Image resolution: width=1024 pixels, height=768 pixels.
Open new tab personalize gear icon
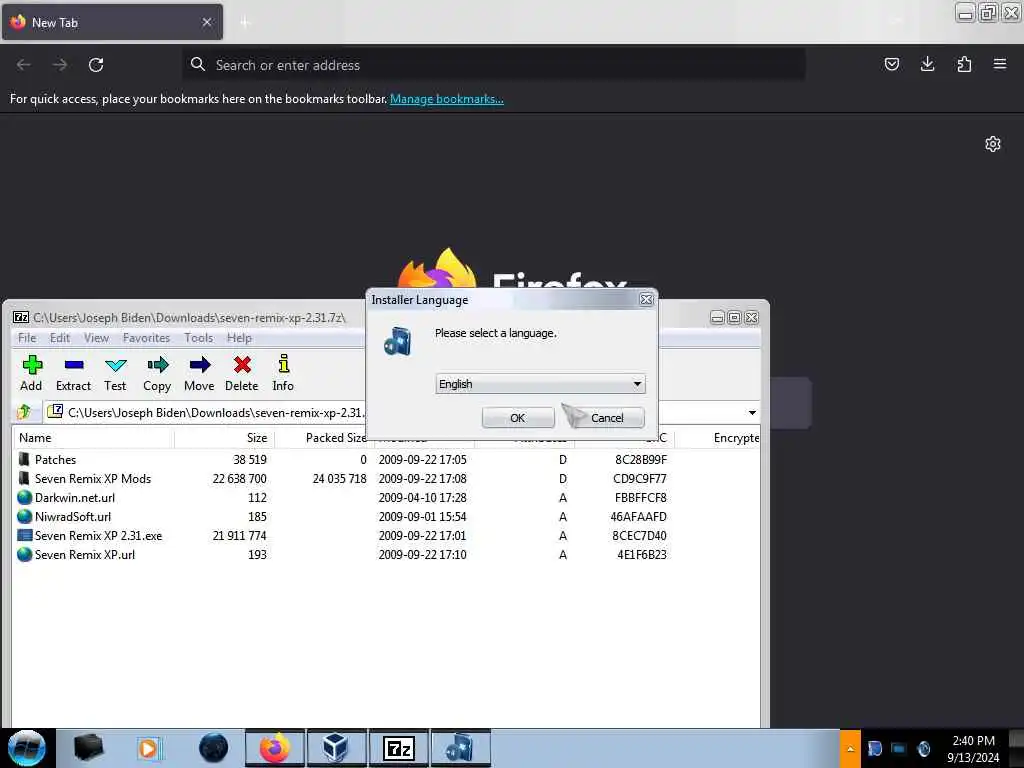(x=993, y=144)
